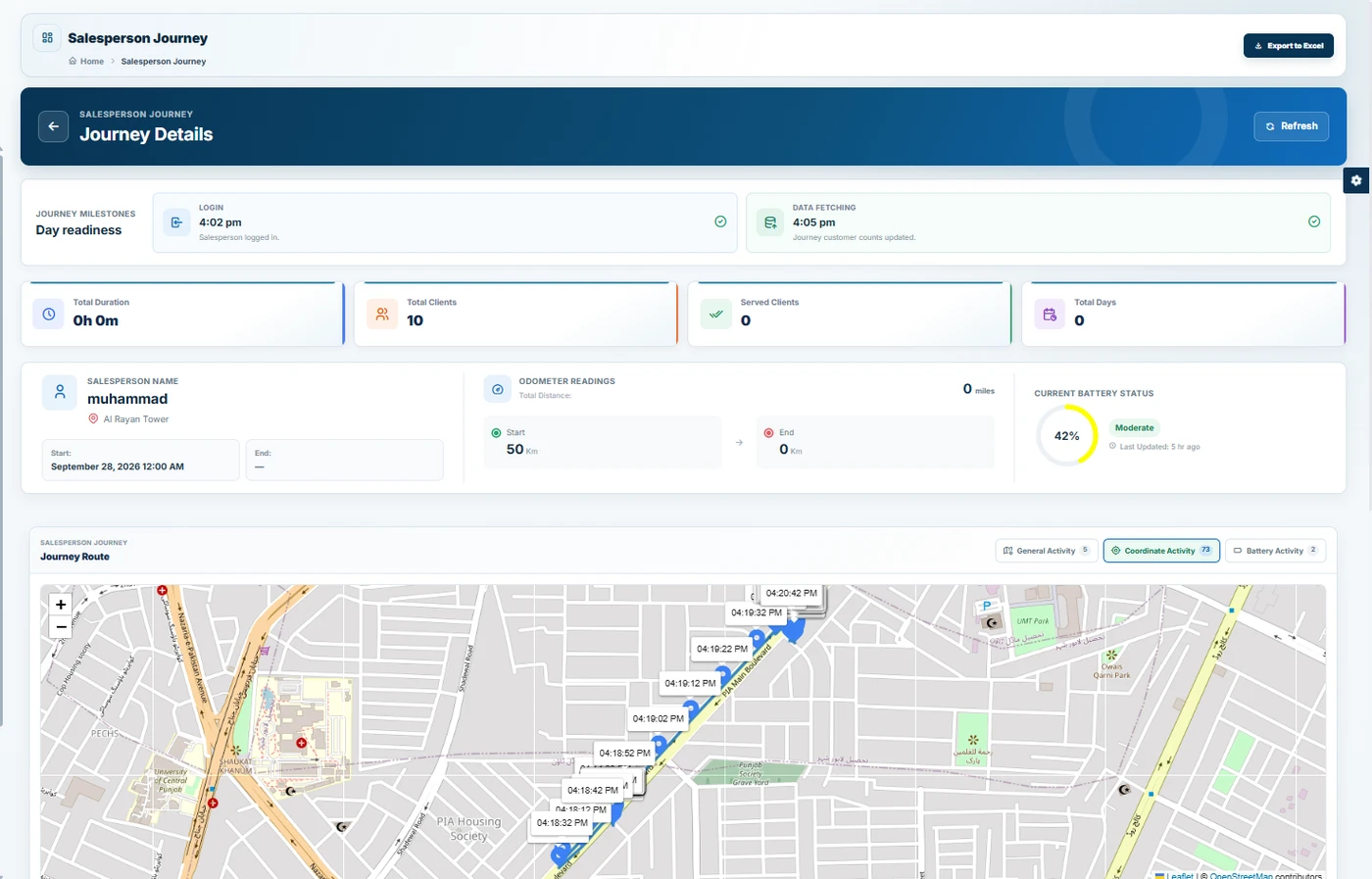Click the 04:19:32 PM map marker label
Screen dimensions: 1372x879
(x=757, y=612)
